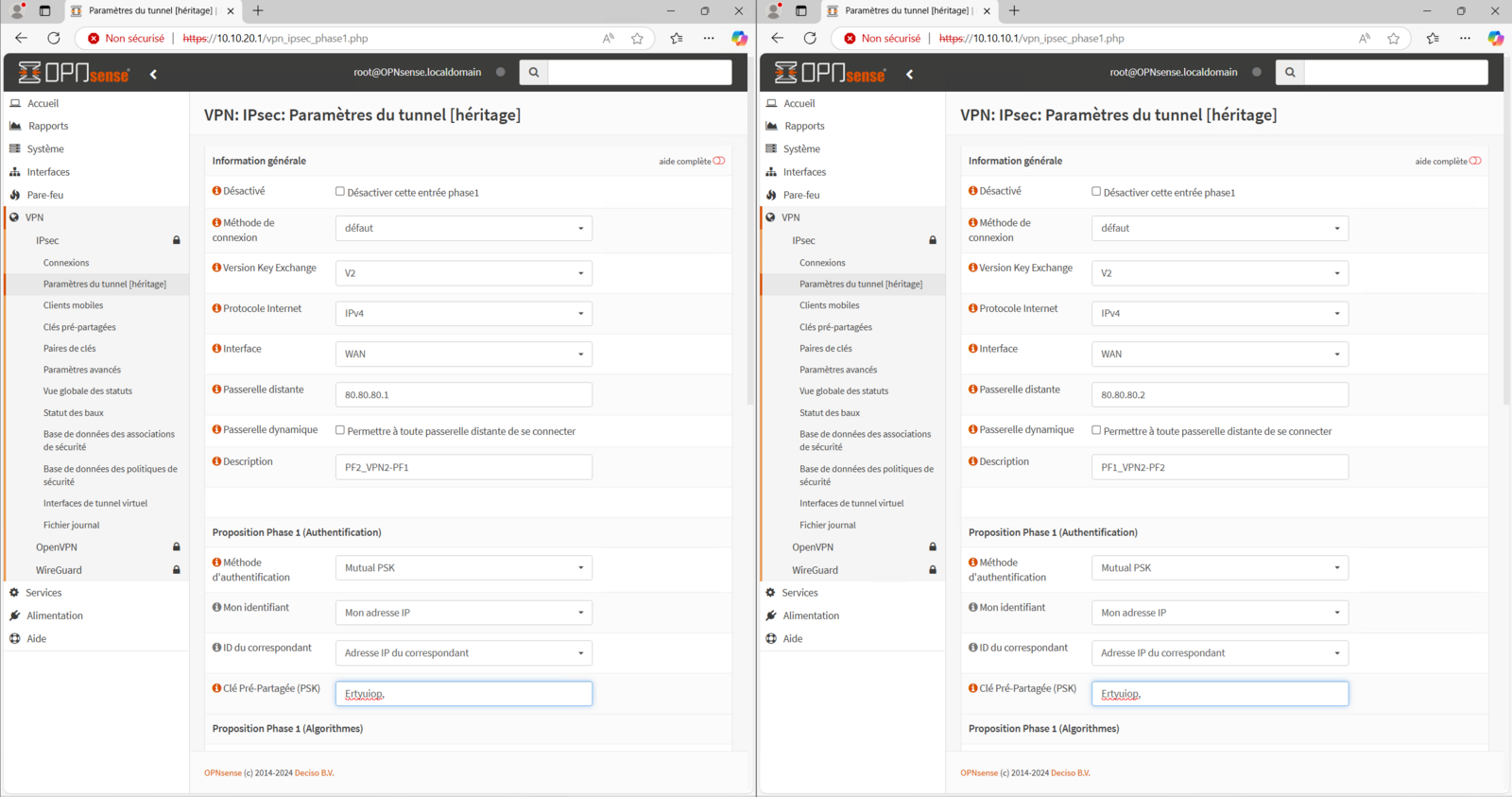
Task: Toggle 'aide complète' in the 10.10.20.1 window
Action: [719, 161]
